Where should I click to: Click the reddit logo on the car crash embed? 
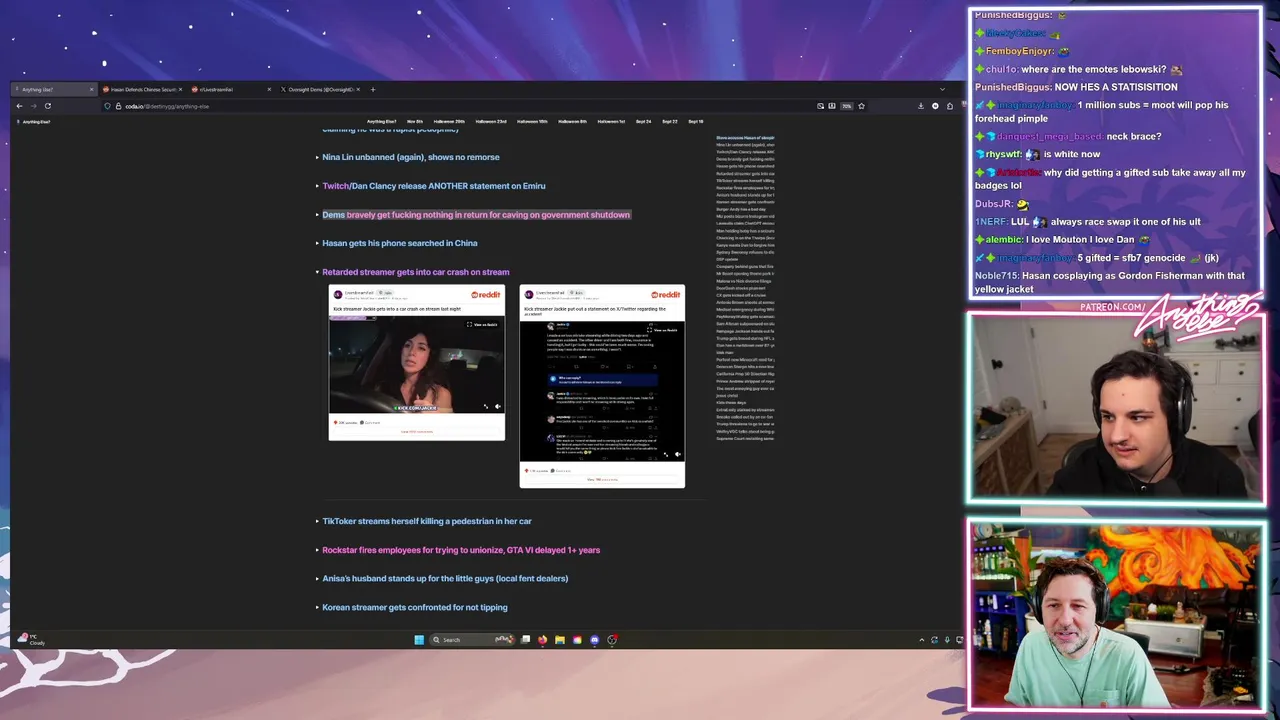pos(485,295)
